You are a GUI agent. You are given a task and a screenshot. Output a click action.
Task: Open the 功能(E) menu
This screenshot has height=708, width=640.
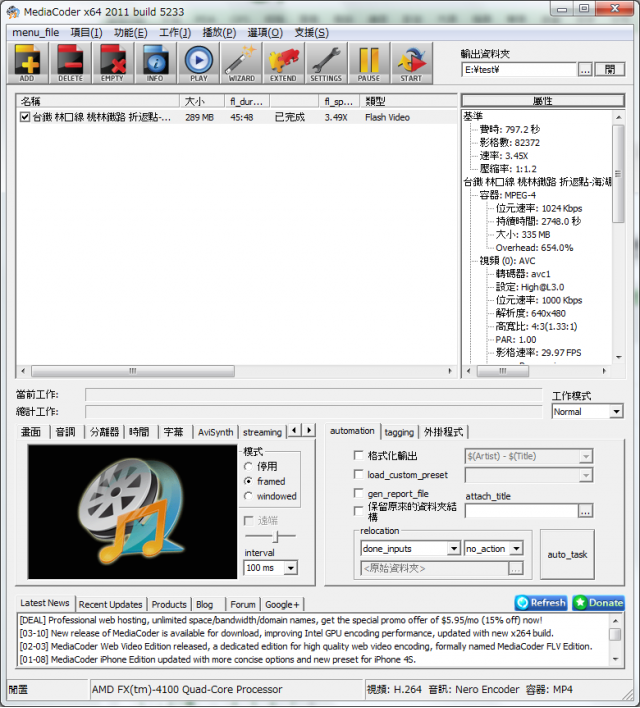(x=131, y=33)
